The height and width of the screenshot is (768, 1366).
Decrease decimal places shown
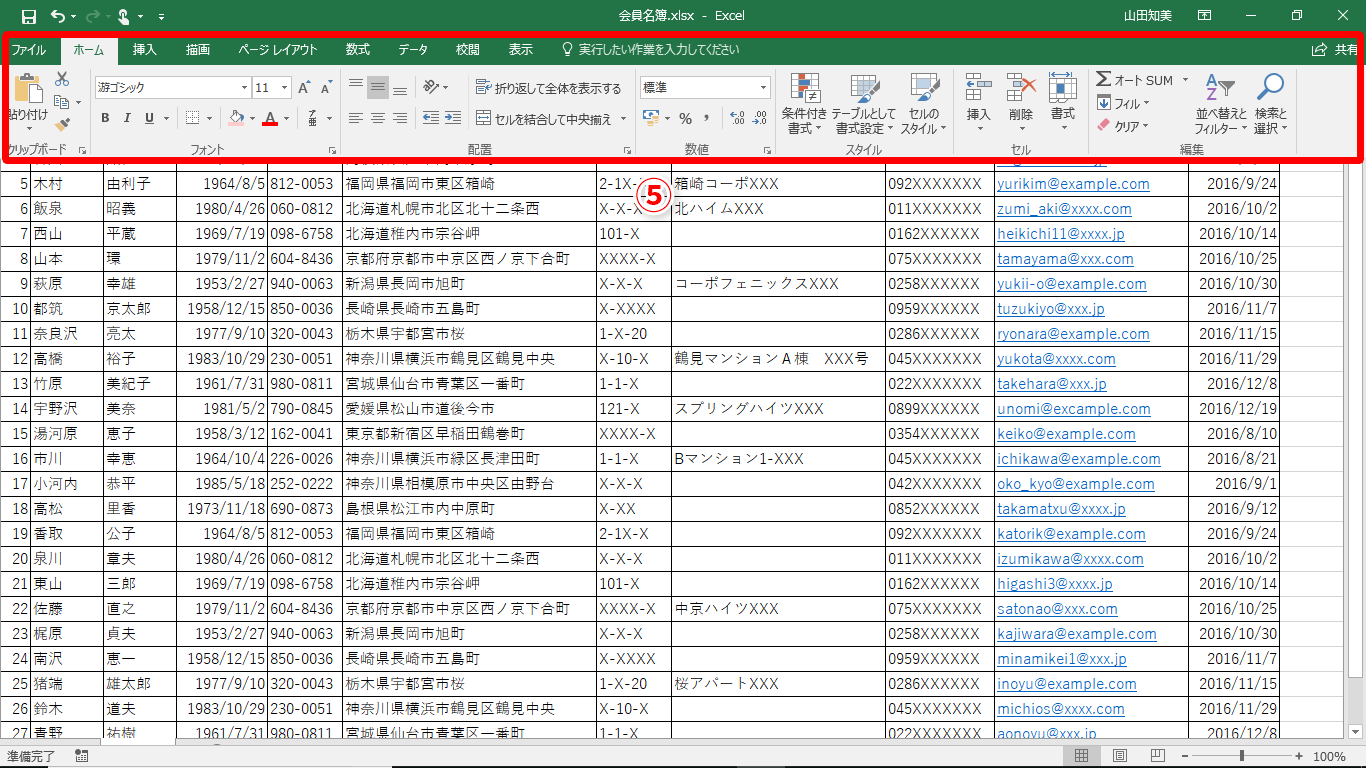coord(760,118)
